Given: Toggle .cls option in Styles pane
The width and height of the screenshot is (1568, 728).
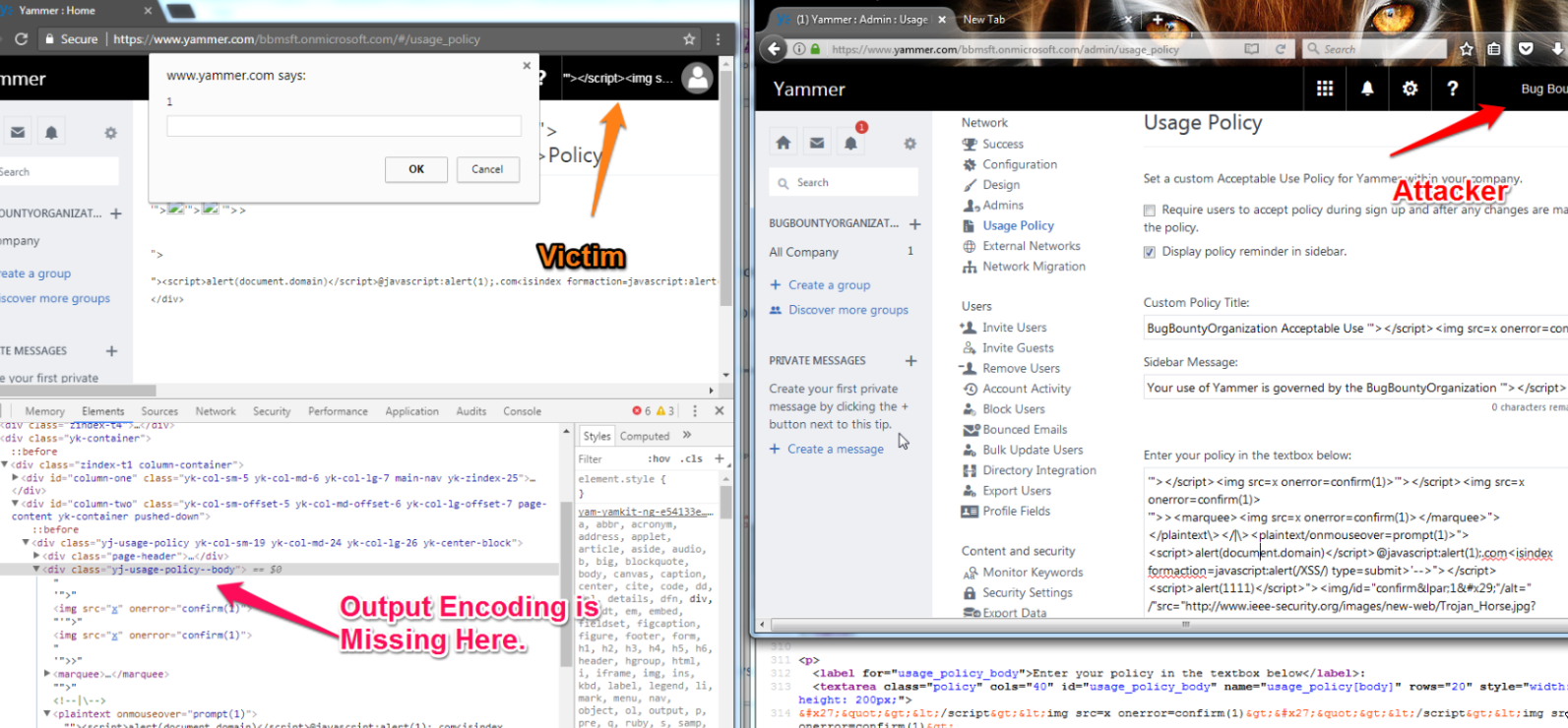Looking at the screenshot, I should point(693,458).
